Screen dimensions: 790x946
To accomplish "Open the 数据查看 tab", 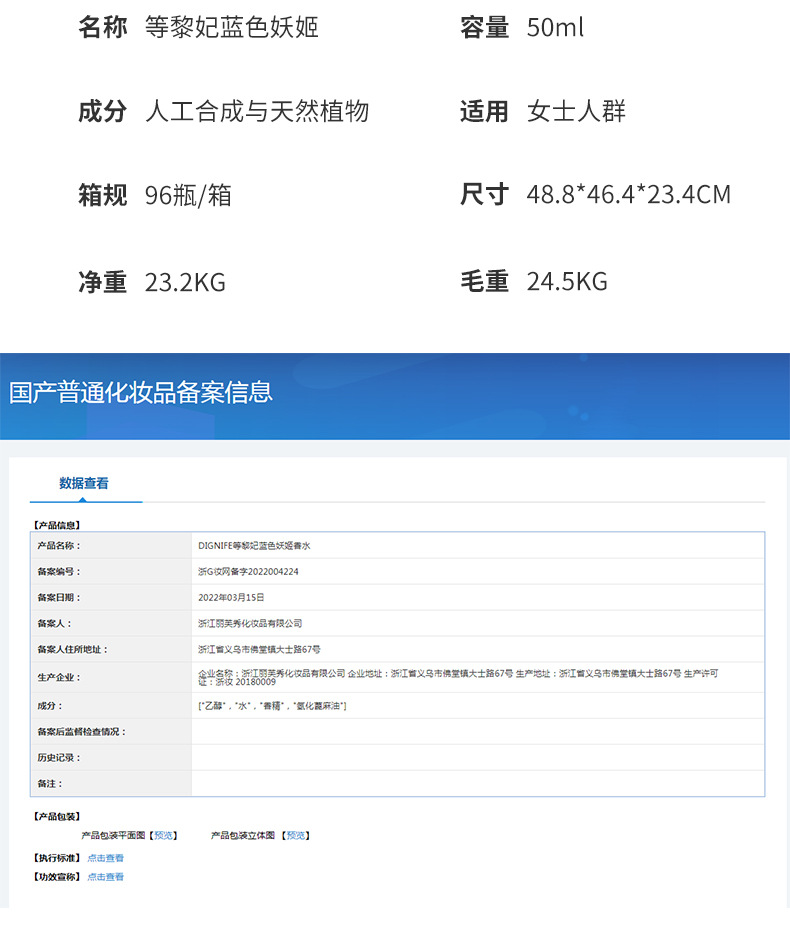I will [84, 483].
